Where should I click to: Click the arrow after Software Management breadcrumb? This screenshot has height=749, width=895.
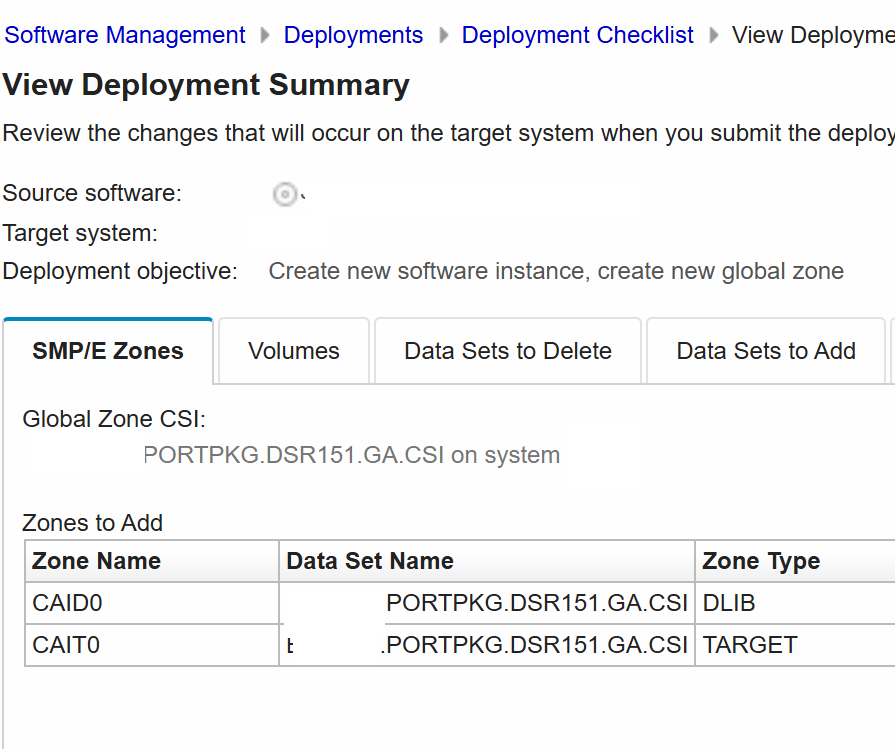click(x=265, y=35)
